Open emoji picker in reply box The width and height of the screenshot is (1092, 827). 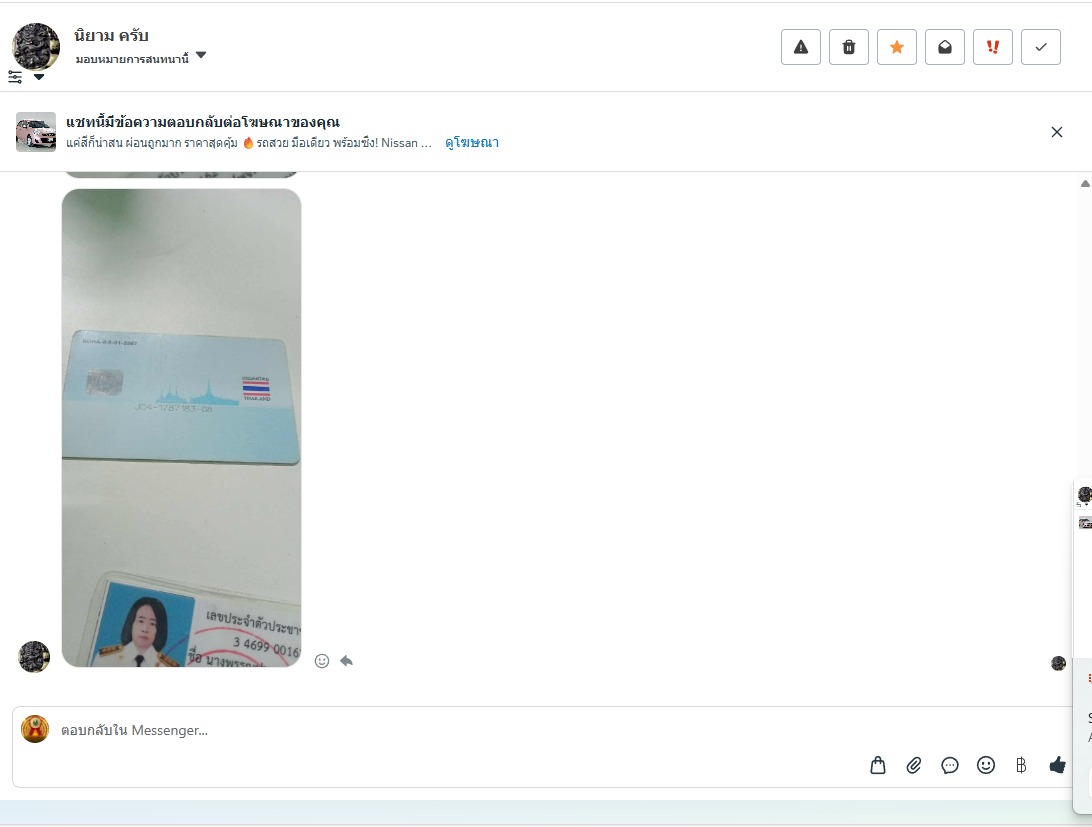click(x=985, y=765)
